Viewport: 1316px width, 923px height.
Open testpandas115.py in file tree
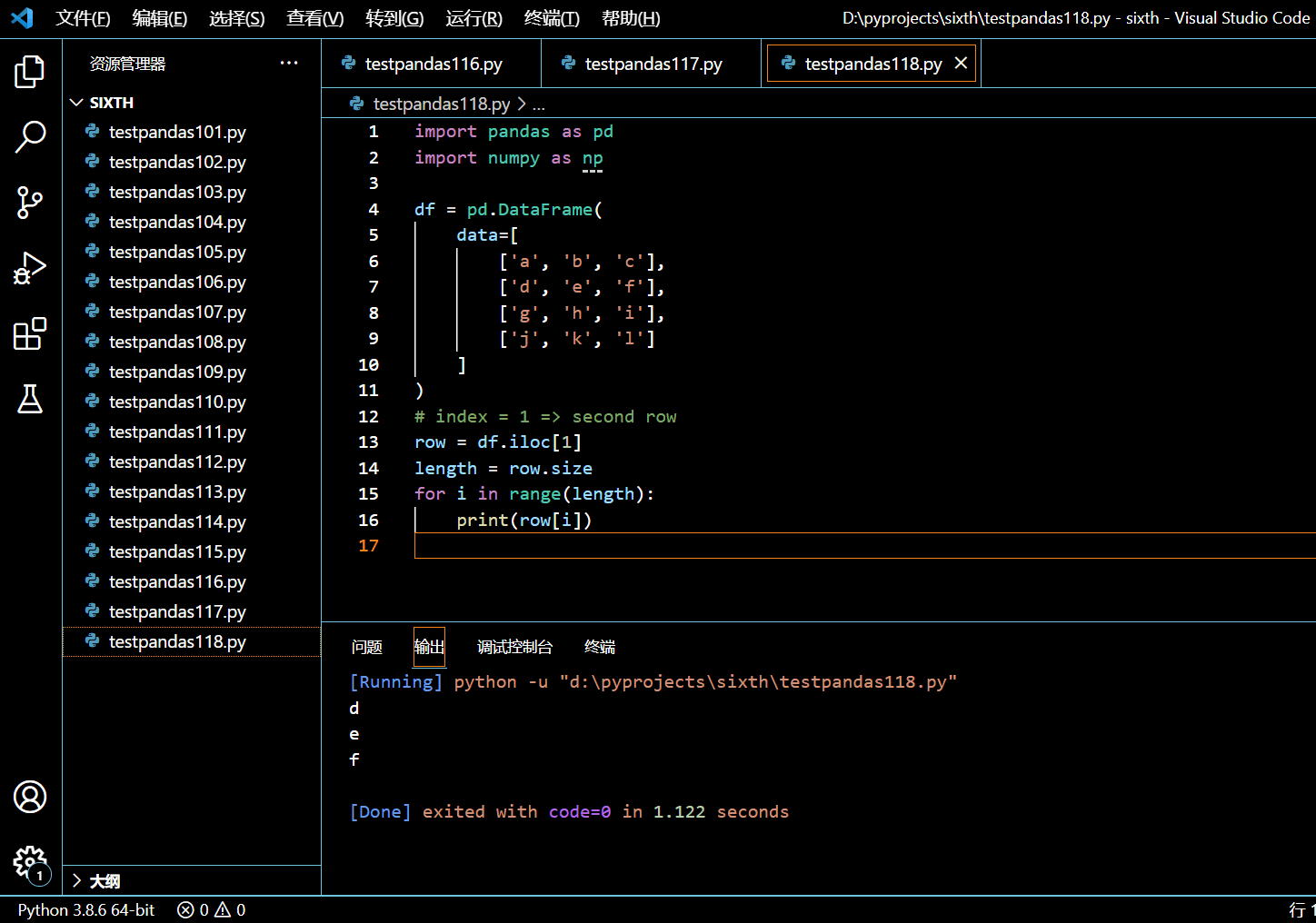192,551
